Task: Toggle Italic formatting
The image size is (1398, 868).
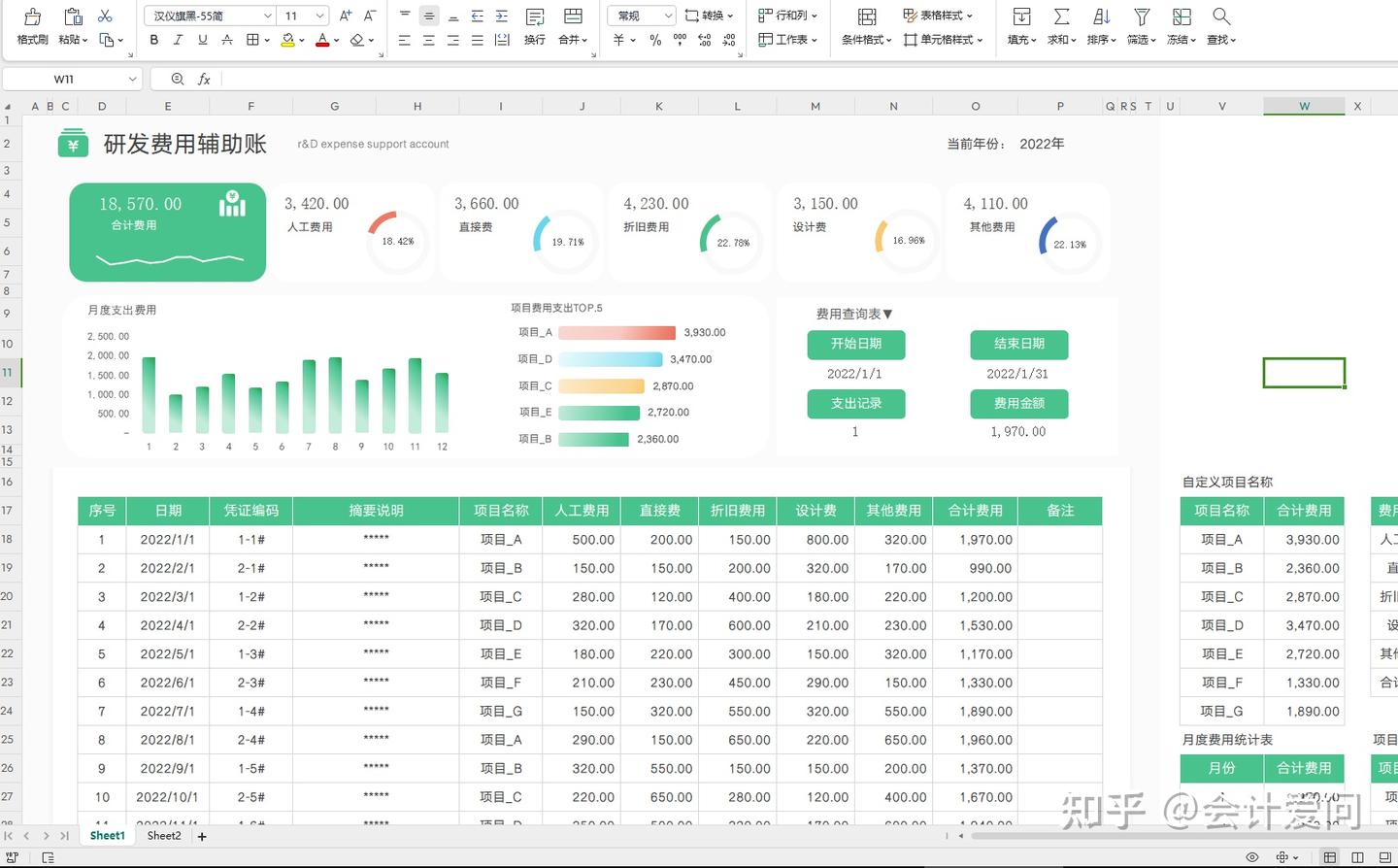Action: click(178, 40)
